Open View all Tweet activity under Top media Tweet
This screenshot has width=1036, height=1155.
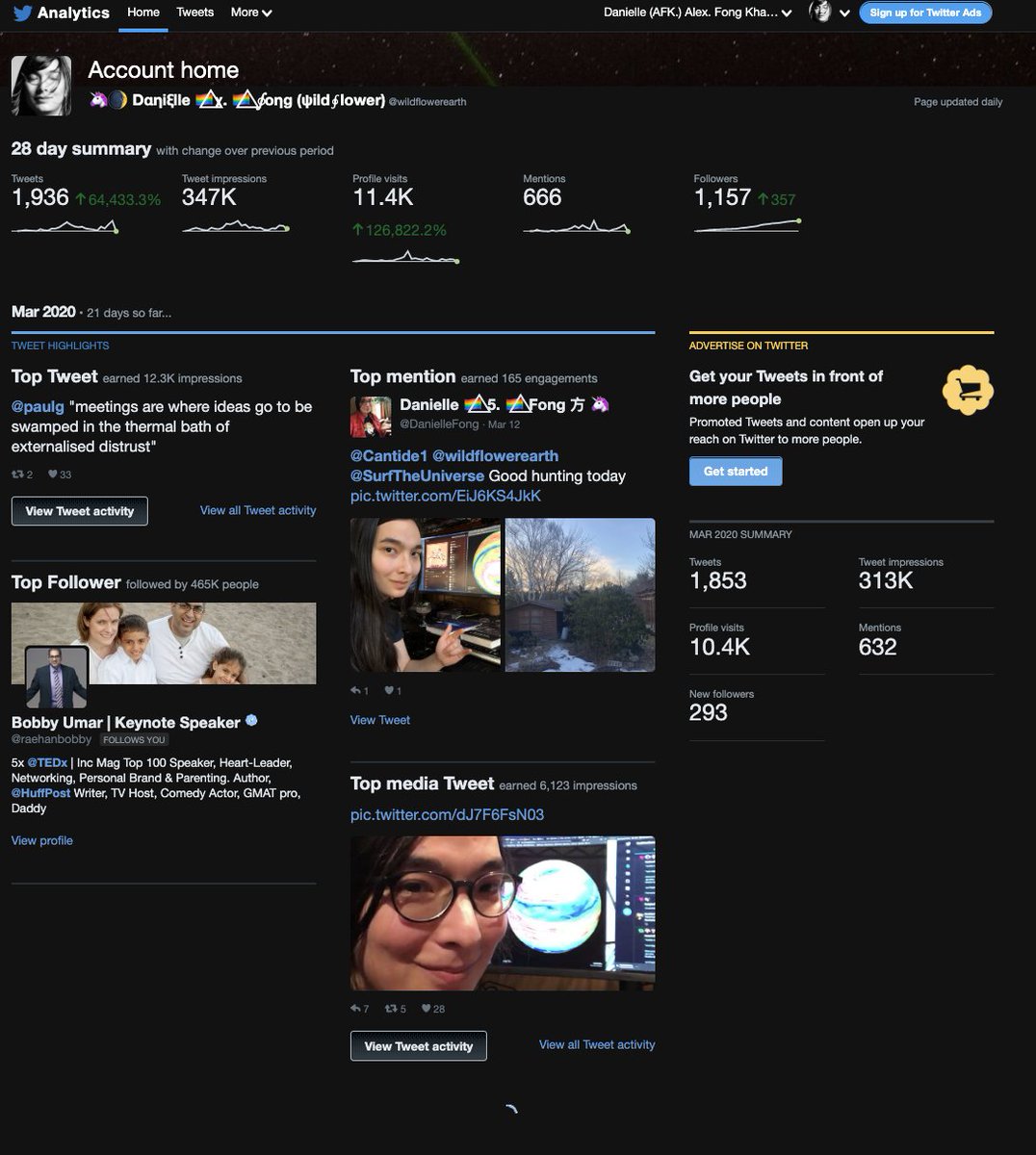click(x=597, y=1044)
